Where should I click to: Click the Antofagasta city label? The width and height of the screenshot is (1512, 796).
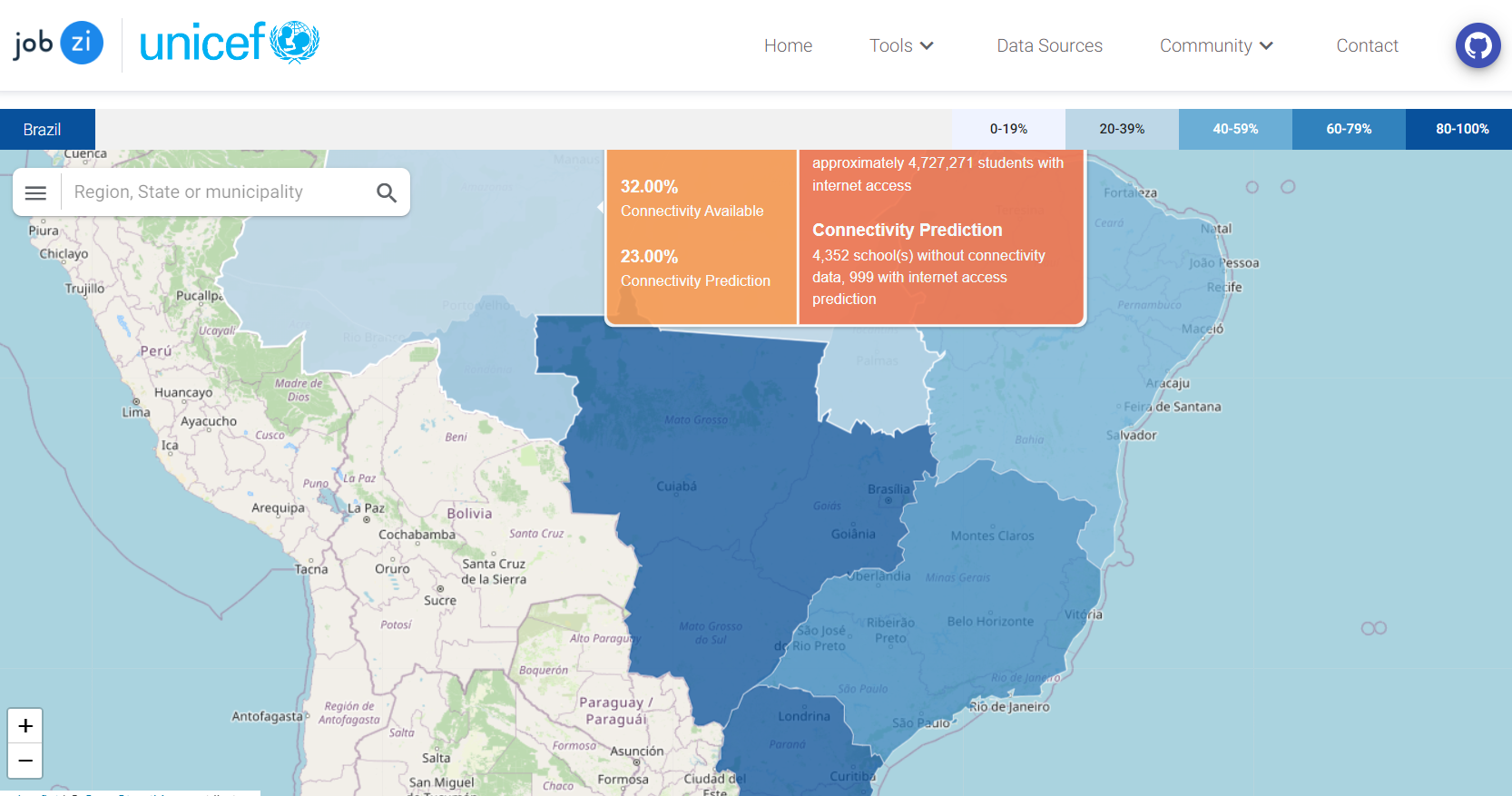pos(267,717)
